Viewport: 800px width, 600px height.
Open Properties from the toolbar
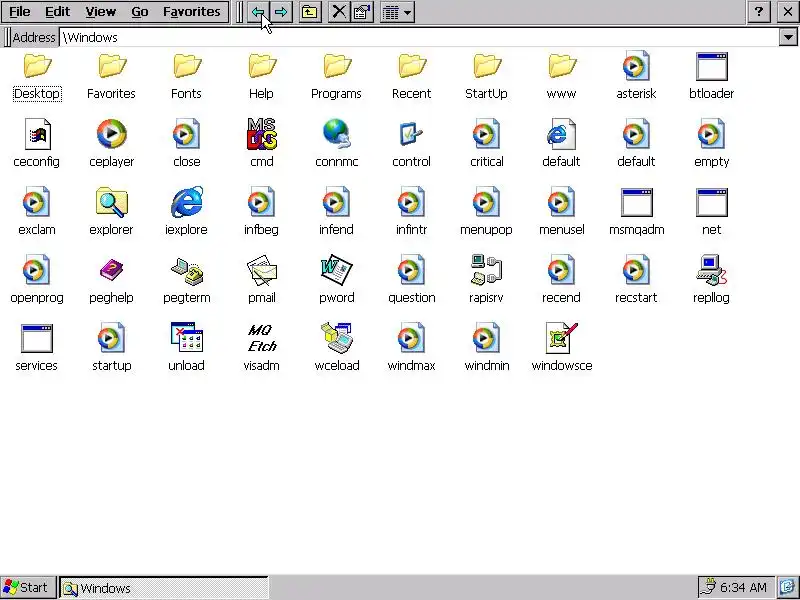(362, 12)
